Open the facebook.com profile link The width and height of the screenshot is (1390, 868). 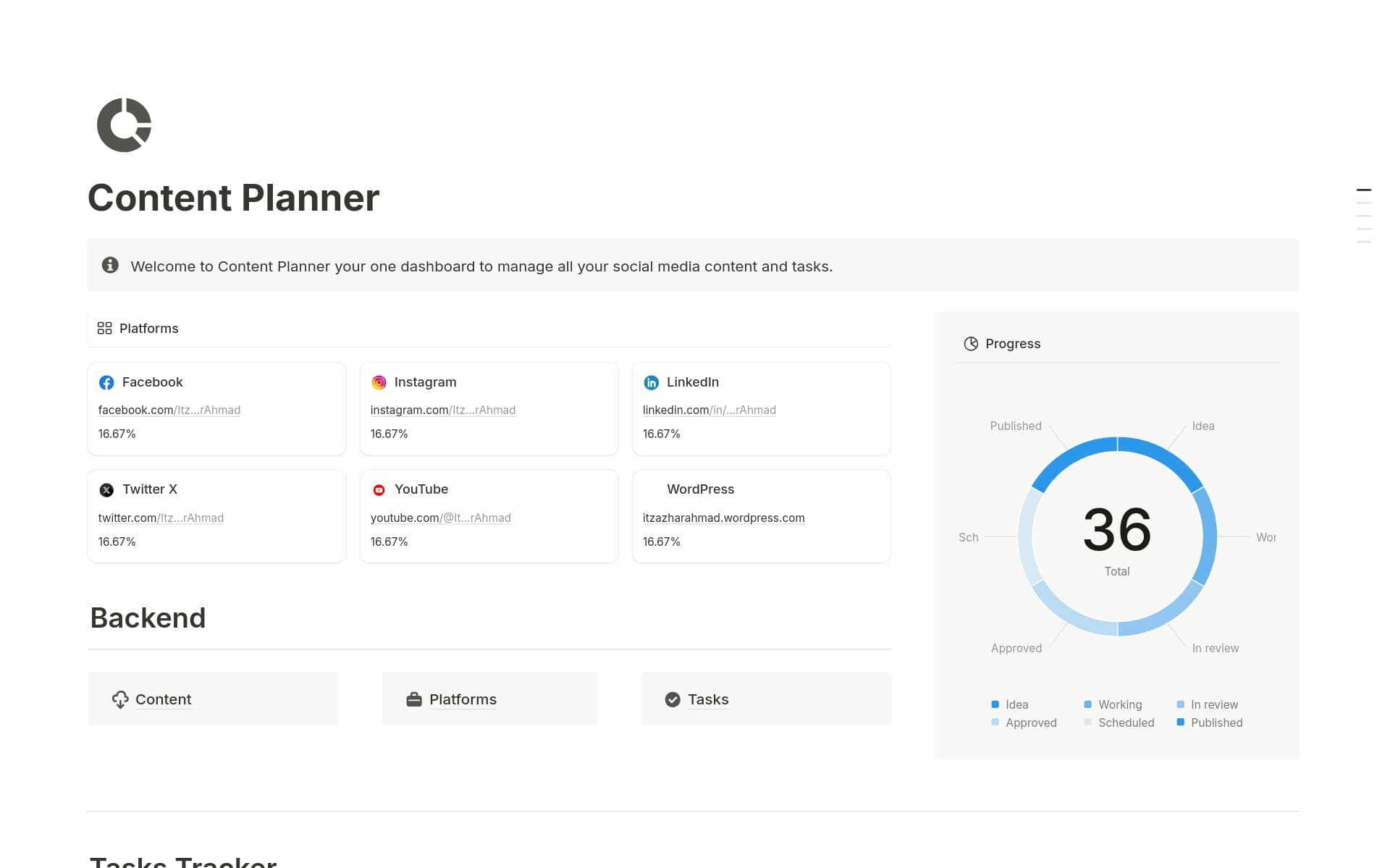[x=169, y=410]
